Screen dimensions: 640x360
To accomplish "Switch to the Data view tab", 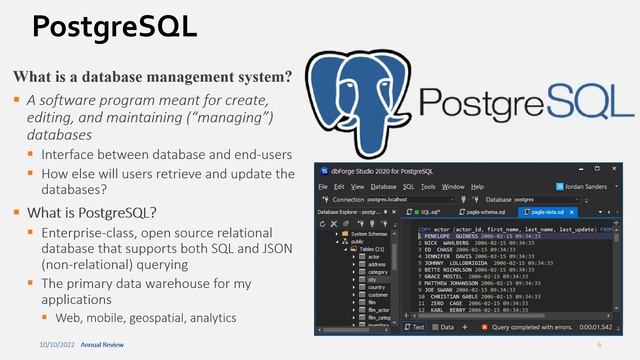I will 443,327.
